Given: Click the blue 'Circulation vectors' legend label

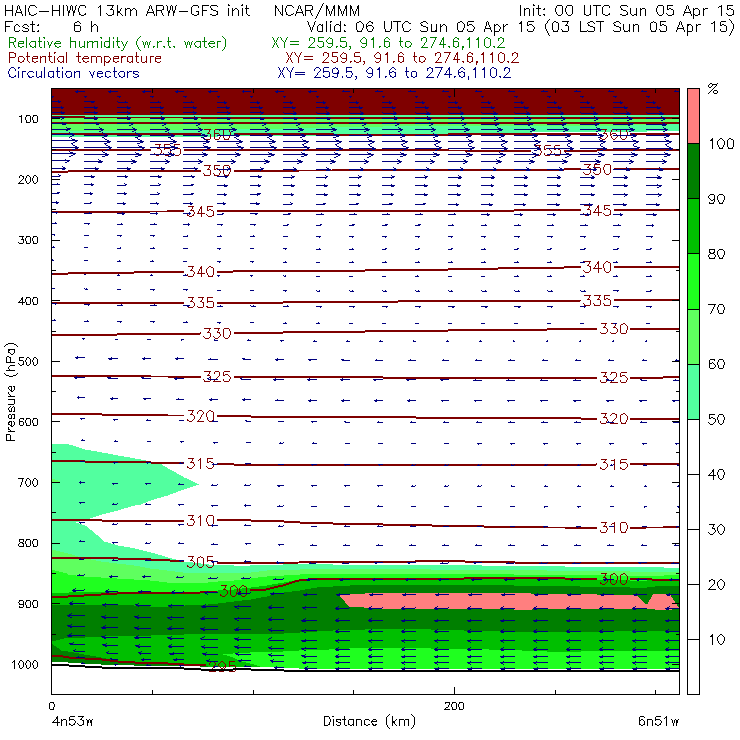Looking at the screenshot, I should click(x=73, y=73).
